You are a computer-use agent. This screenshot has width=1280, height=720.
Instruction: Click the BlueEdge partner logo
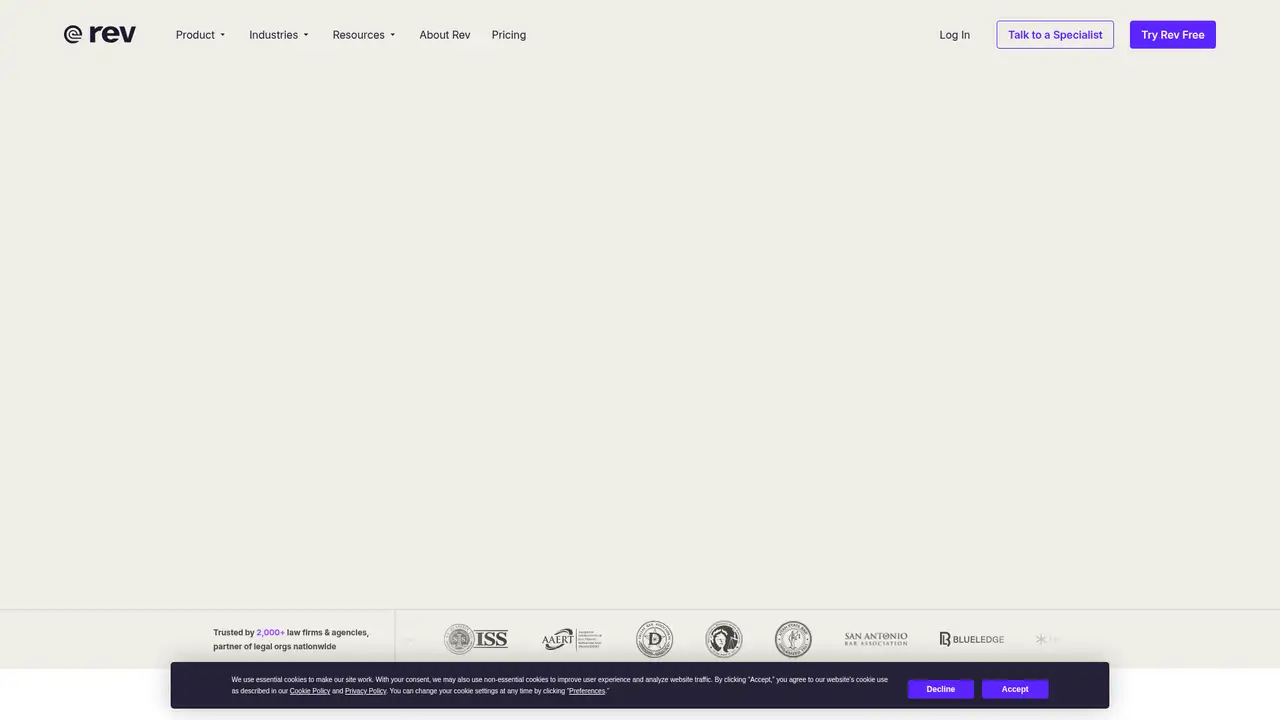pos(971,639)
